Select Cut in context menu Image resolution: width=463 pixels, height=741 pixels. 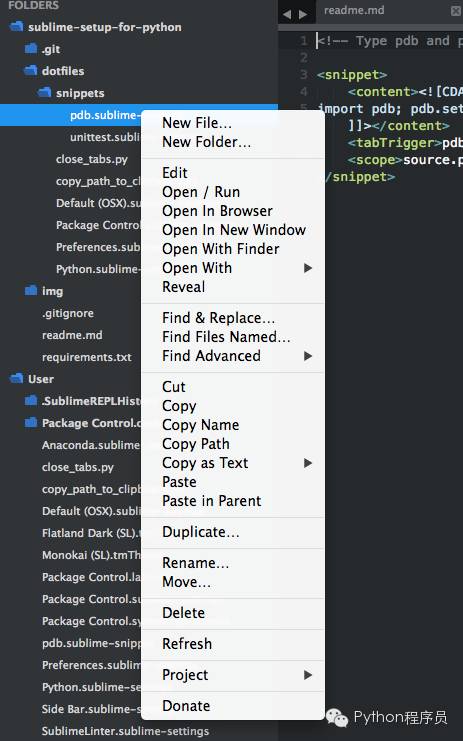tap(174, 387)
